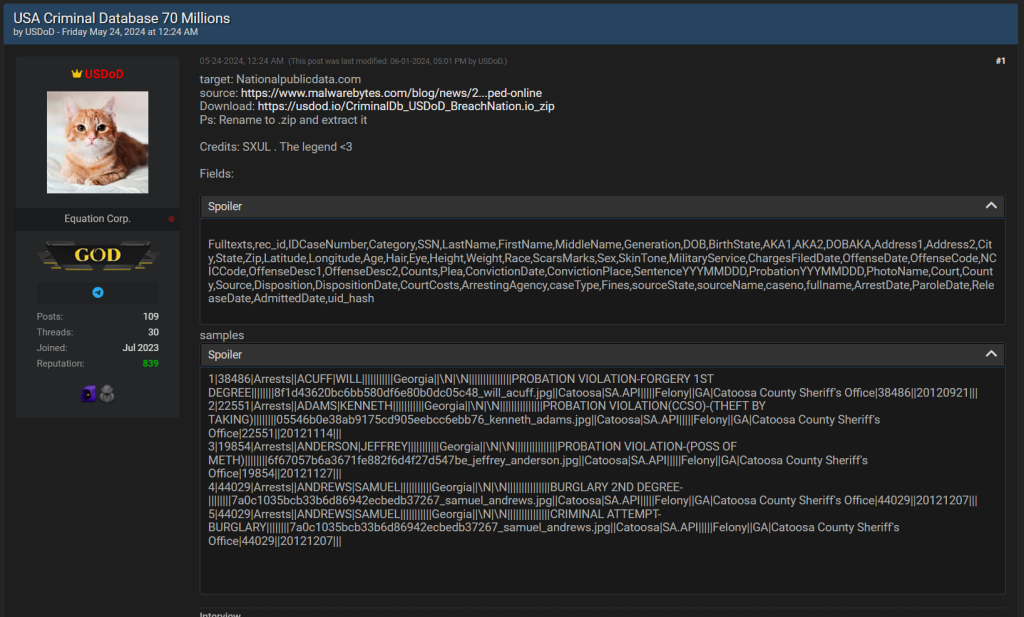Viewport: 1024px width, 617px height.
Task: Collapse the samples spoiler using its chevron
Action: [991, 354]
